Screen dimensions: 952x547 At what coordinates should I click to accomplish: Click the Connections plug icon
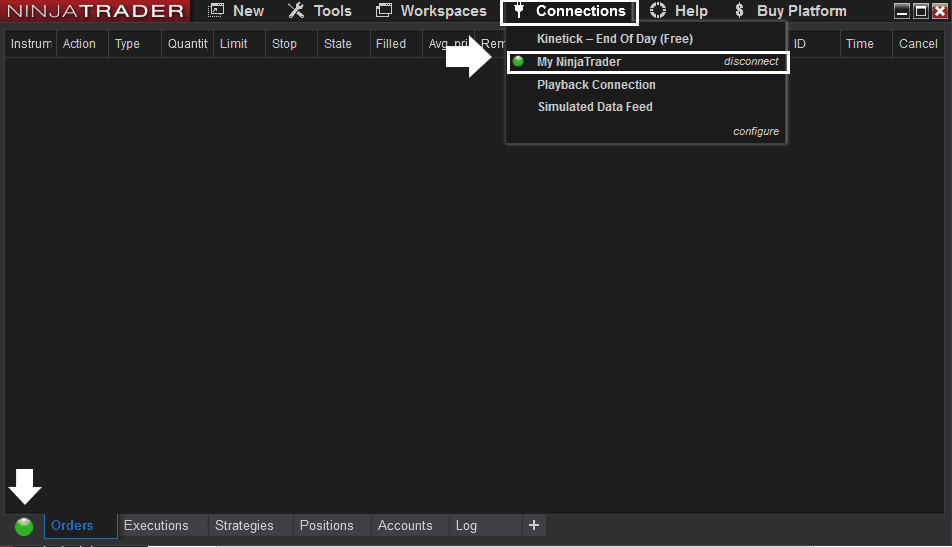(x=518, y=10)
